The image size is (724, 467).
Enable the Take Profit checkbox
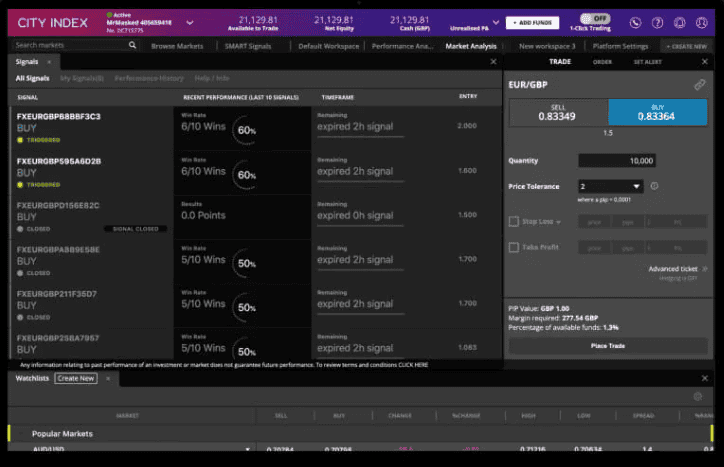513,247
